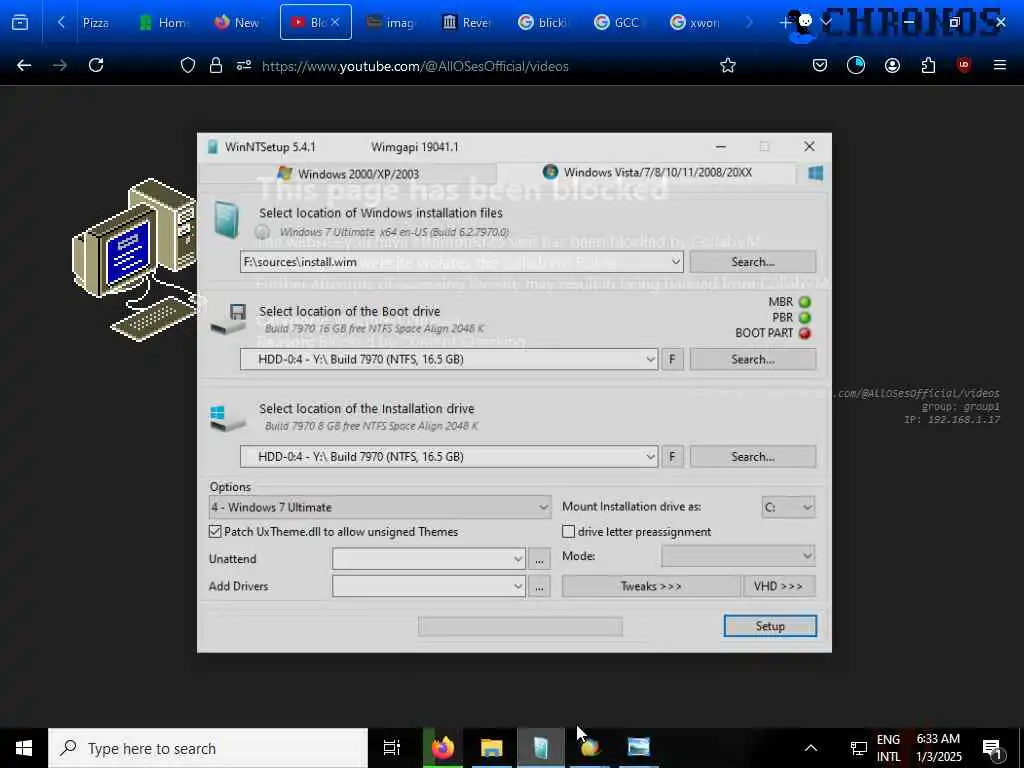Click the browser URL address field
Screen dimensions: 1024x768
pos(415,66)
